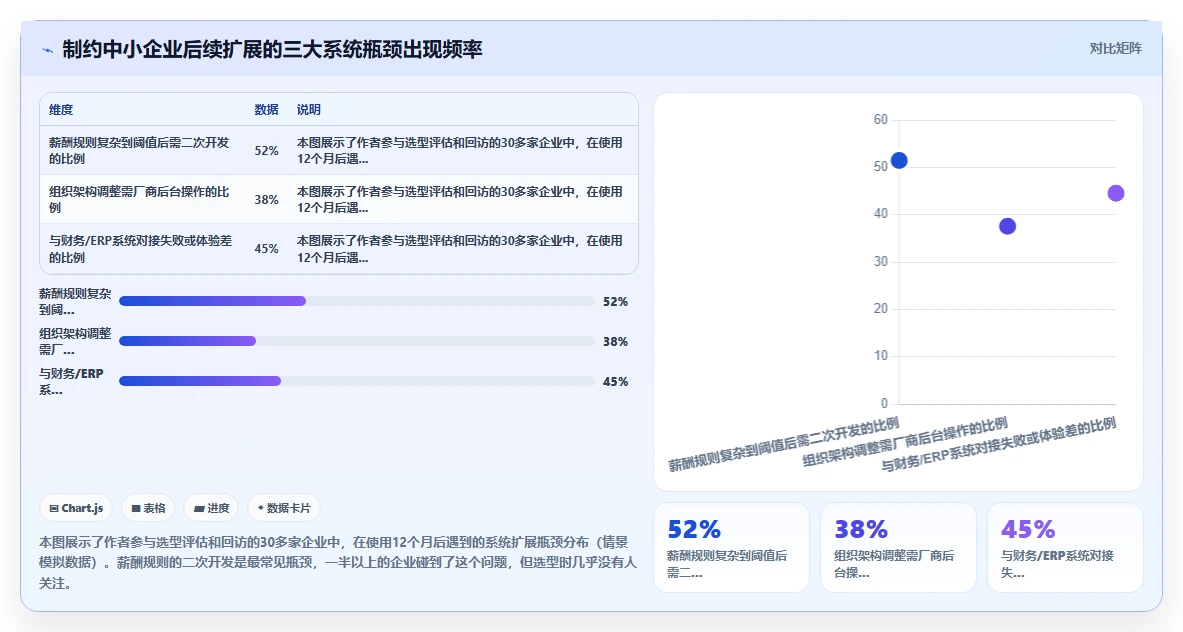Select the 数据卡片 tag chip
The width and height of the screenshot is (1183, 632).
[x=284, y=508]
